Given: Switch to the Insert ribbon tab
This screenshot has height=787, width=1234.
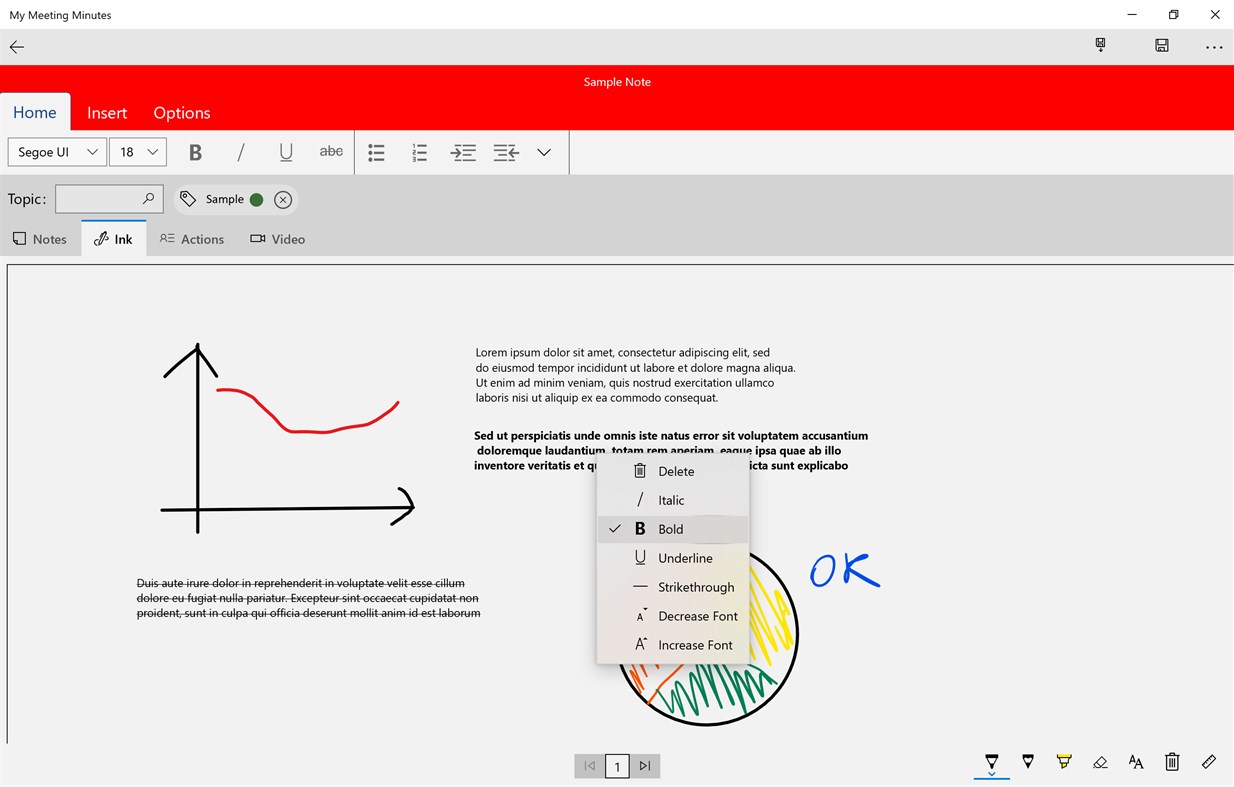Looking at the screenshot, I should tap(107, 112).
